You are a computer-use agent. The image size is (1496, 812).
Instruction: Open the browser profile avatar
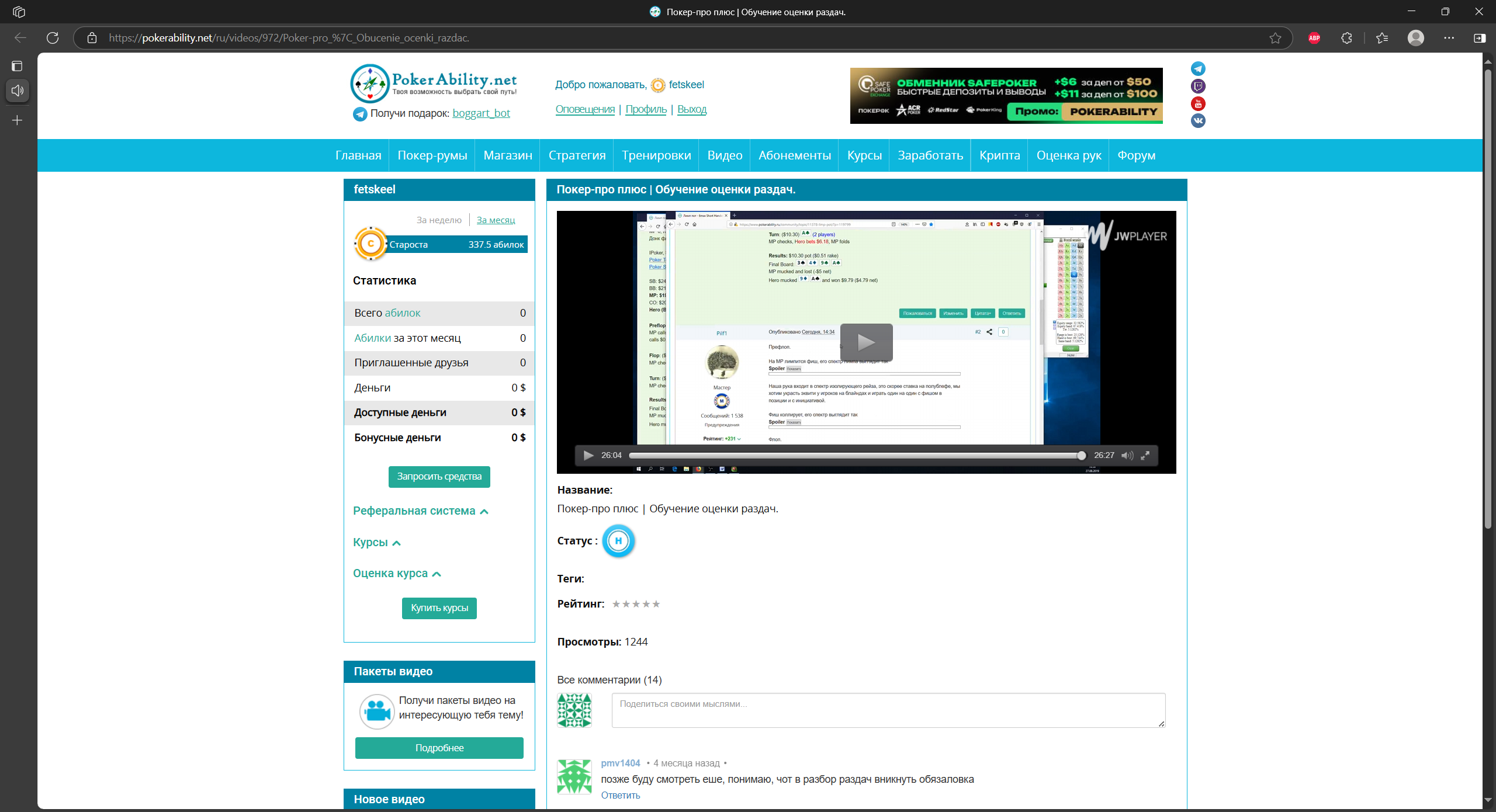click(1416, 38)
